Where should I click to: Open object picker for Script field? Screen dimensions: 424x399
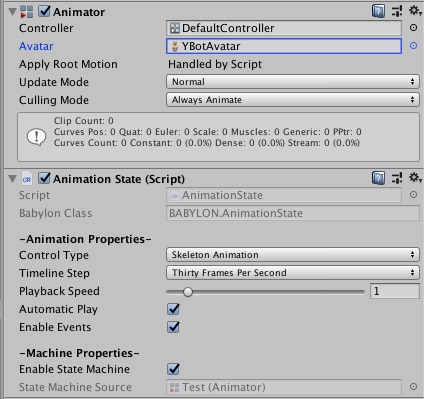(413, 195)
